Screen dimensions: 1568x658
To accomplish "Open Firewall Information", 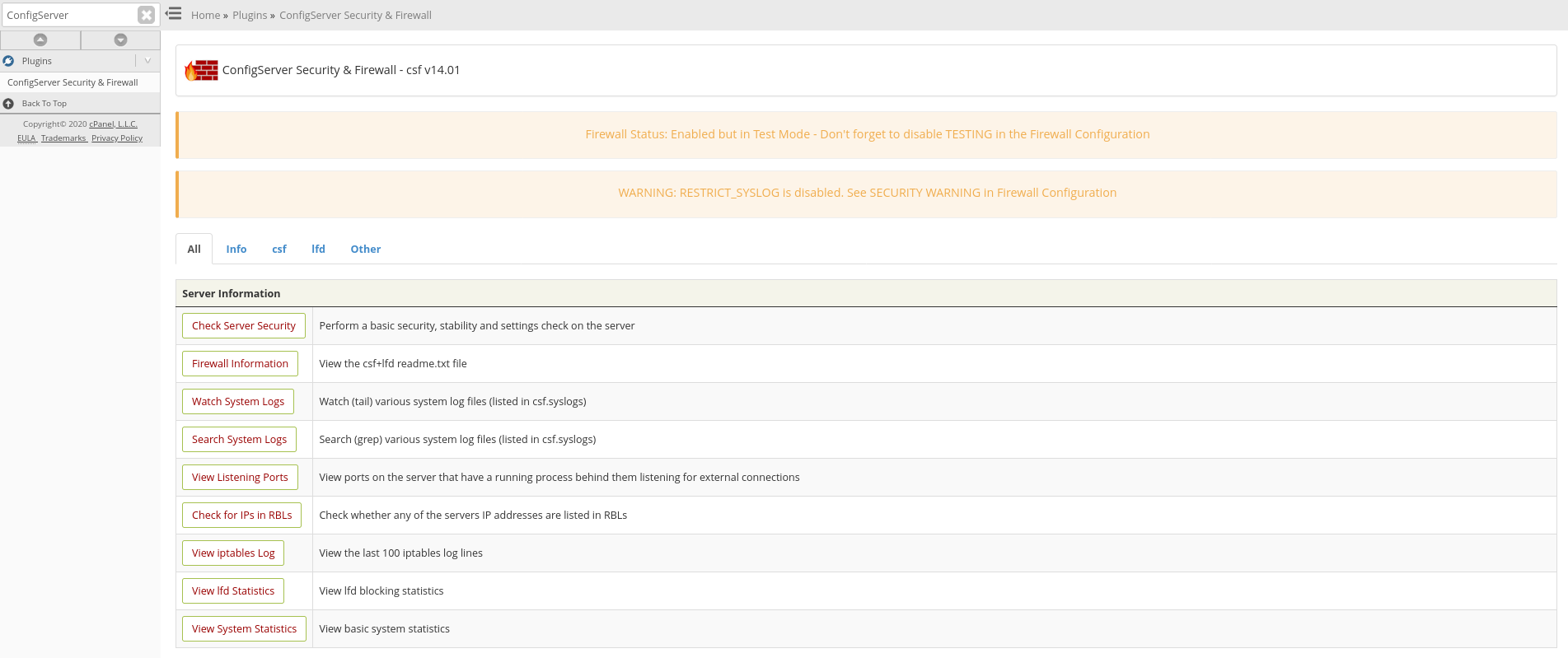I will 240,363.
